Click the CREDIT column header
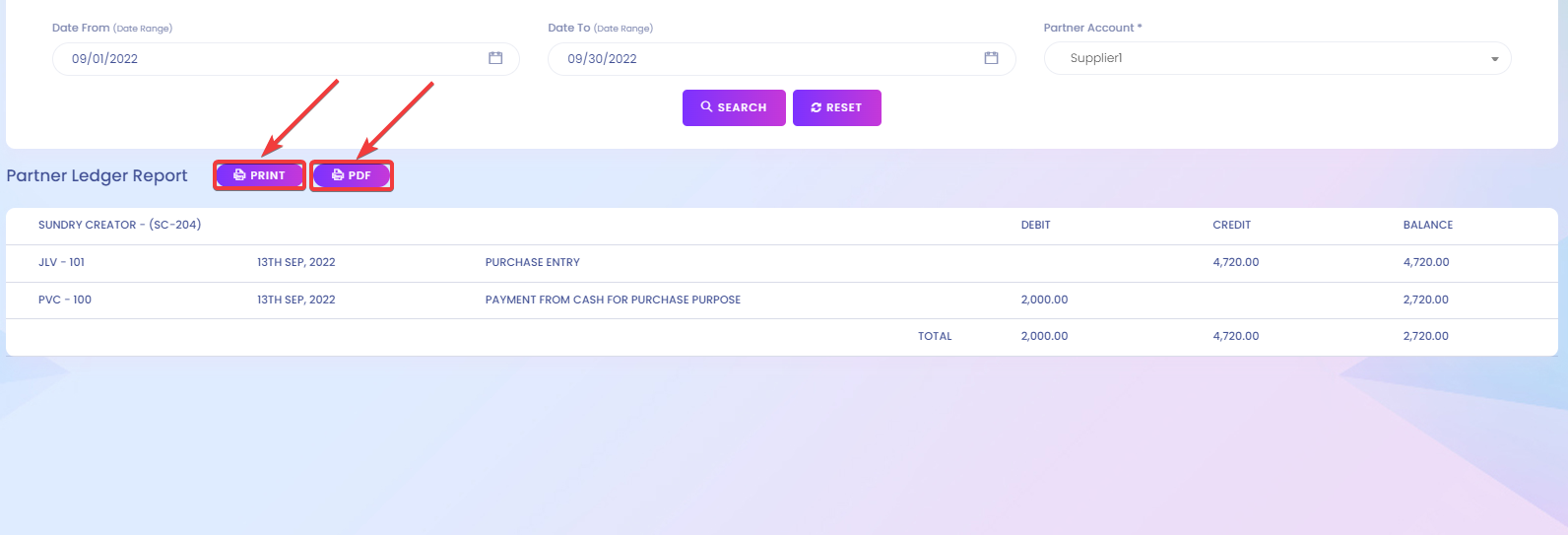The image size is (1568, 535). (1232, 226)
